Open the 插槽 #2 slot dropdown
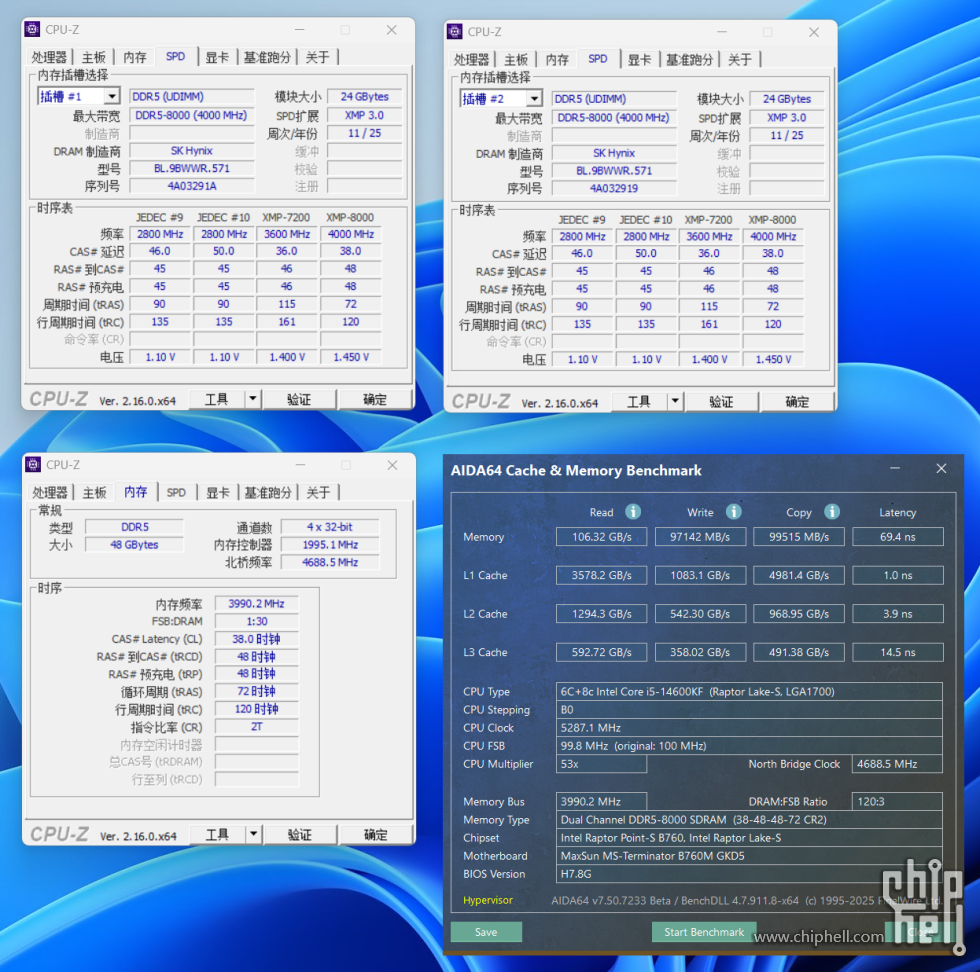The height and width of the screenshot is (972, 980). 534,99
